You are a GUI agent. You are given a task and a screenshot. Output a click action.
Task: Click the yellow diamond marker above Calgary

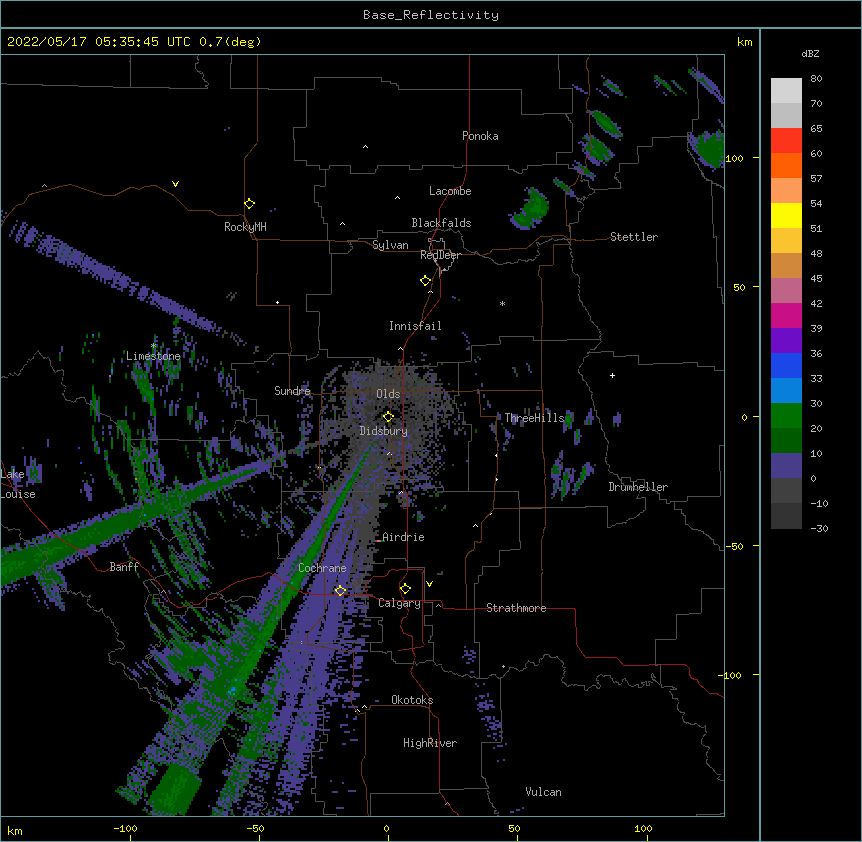(405, 589)
